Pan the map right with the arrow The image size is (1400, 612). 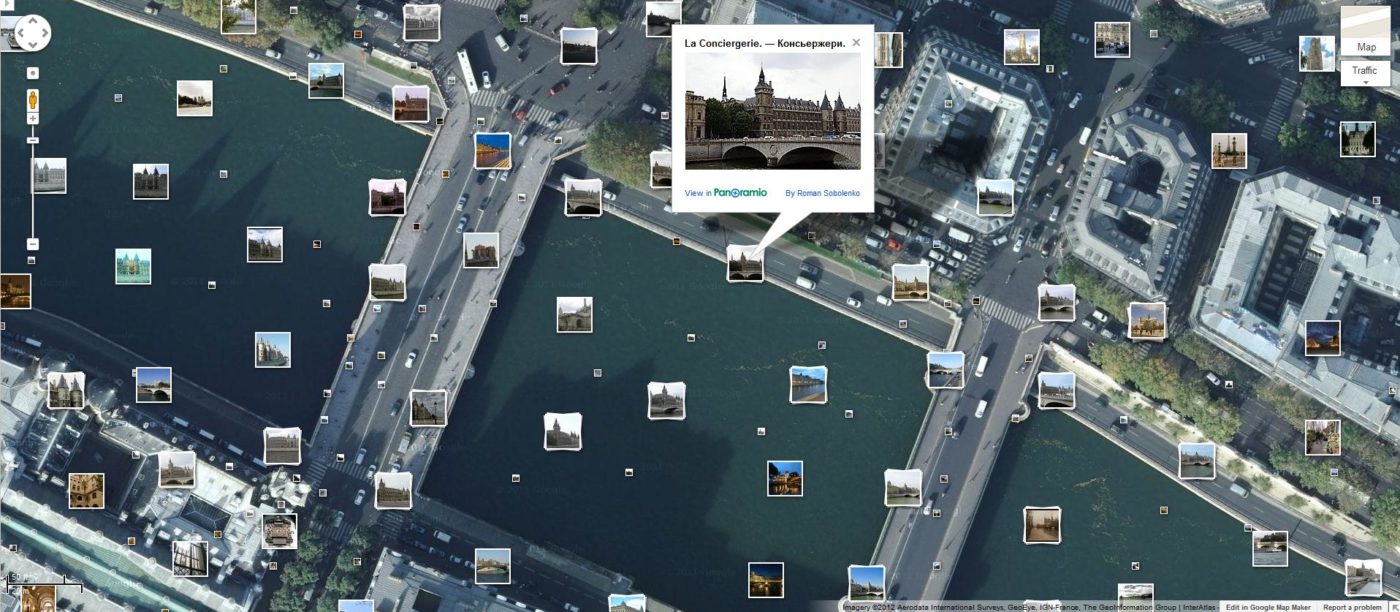coord(44,33)
